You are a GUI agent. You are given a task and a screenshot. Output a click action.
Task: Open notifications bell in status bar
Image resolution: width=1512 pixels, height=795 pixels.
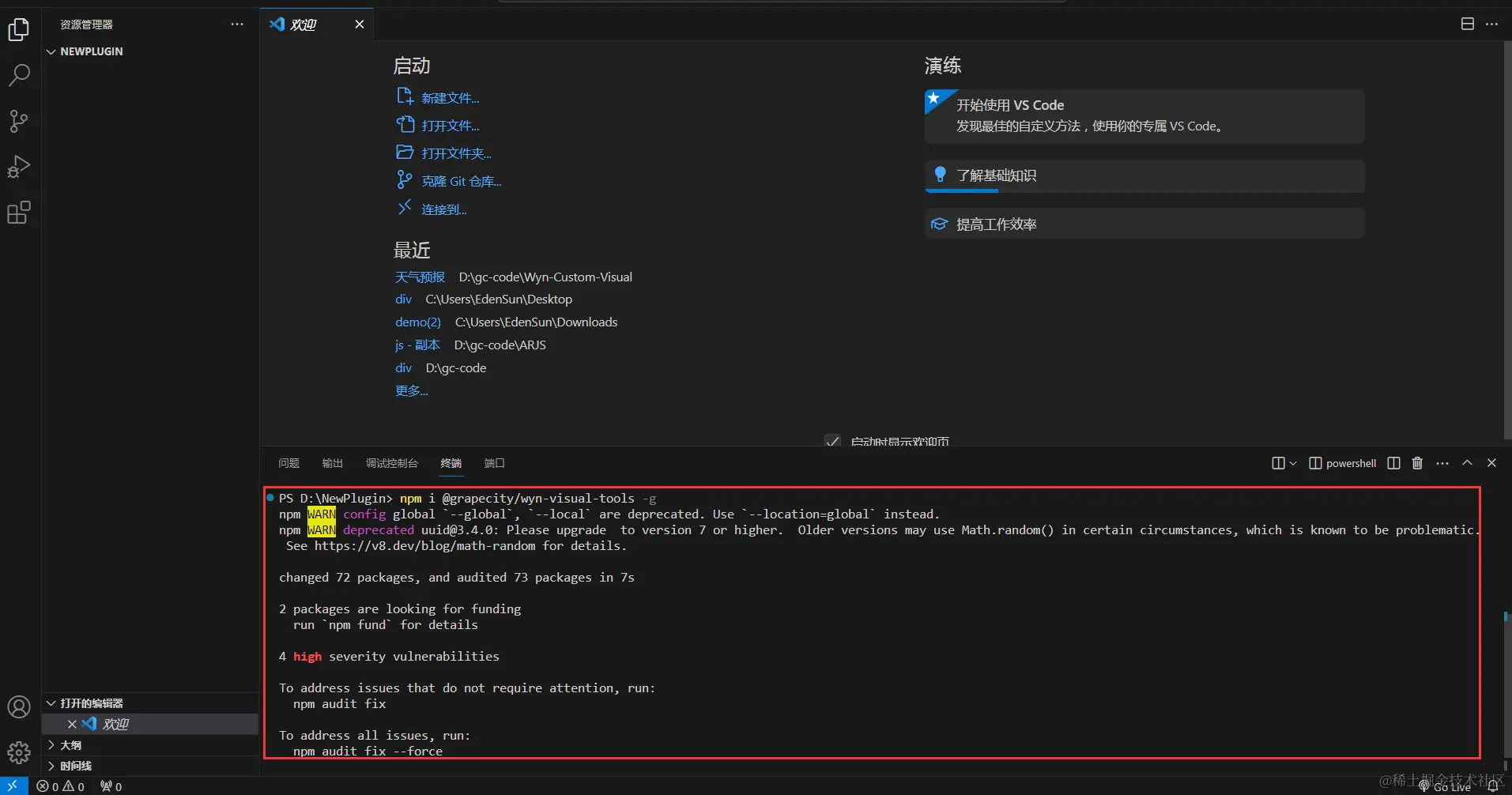tap(1493, 786)
